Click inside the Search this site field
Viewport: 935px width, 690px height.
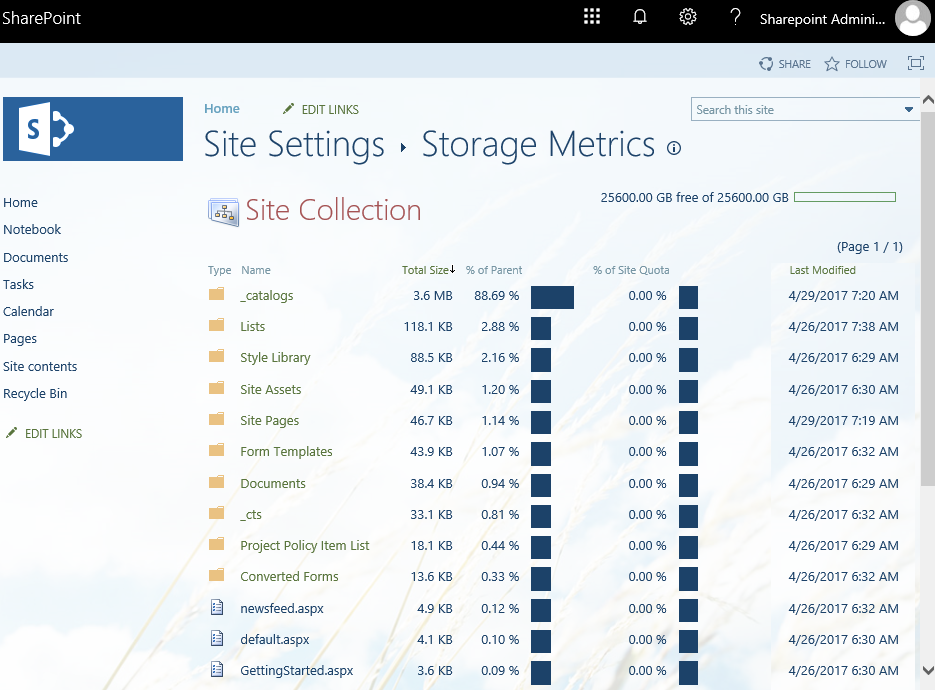click(780, 108)
